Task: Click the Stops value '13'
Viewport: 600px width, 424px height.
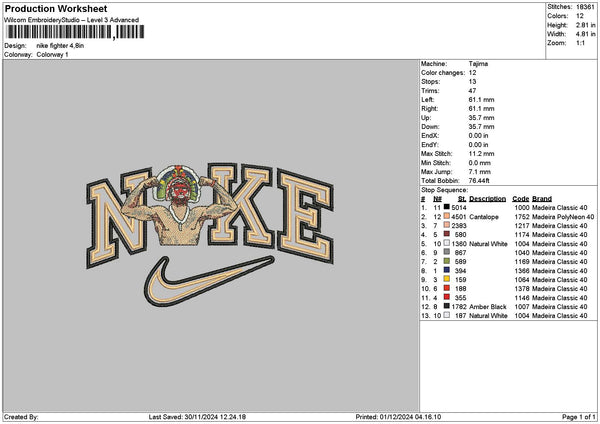Action: click(473, 82)
